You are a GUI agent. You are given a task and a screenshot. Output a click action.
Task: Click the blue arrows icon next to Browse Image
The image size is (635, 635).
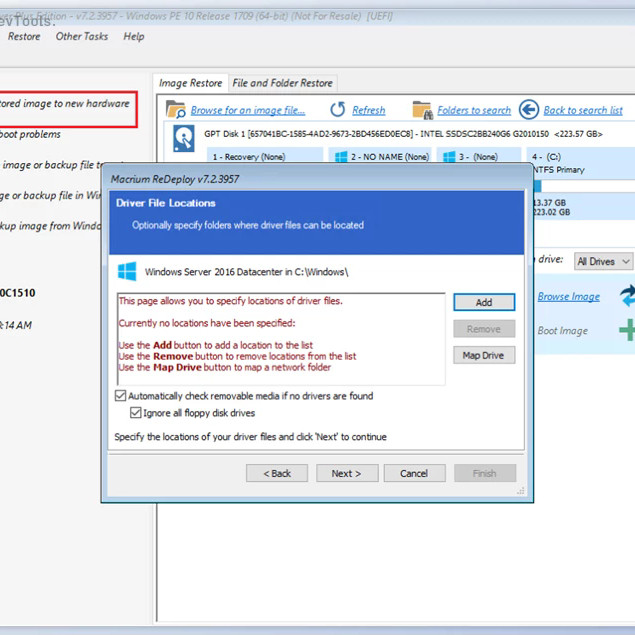click(627, 295)
